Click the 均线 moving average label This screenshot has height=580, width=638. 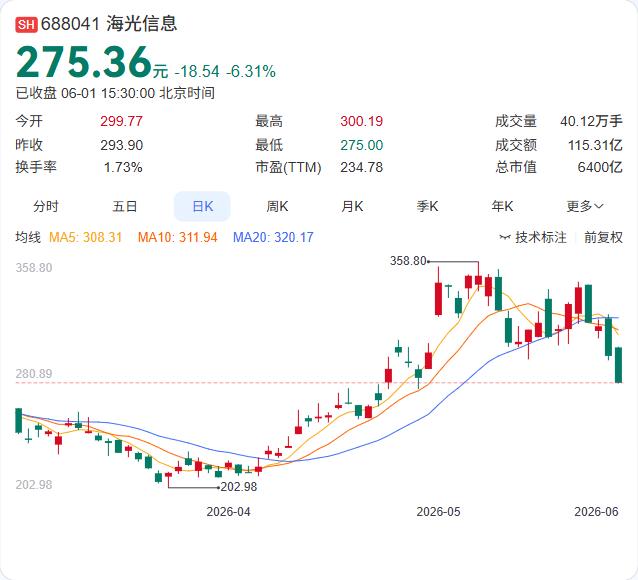tap(28, 237)
